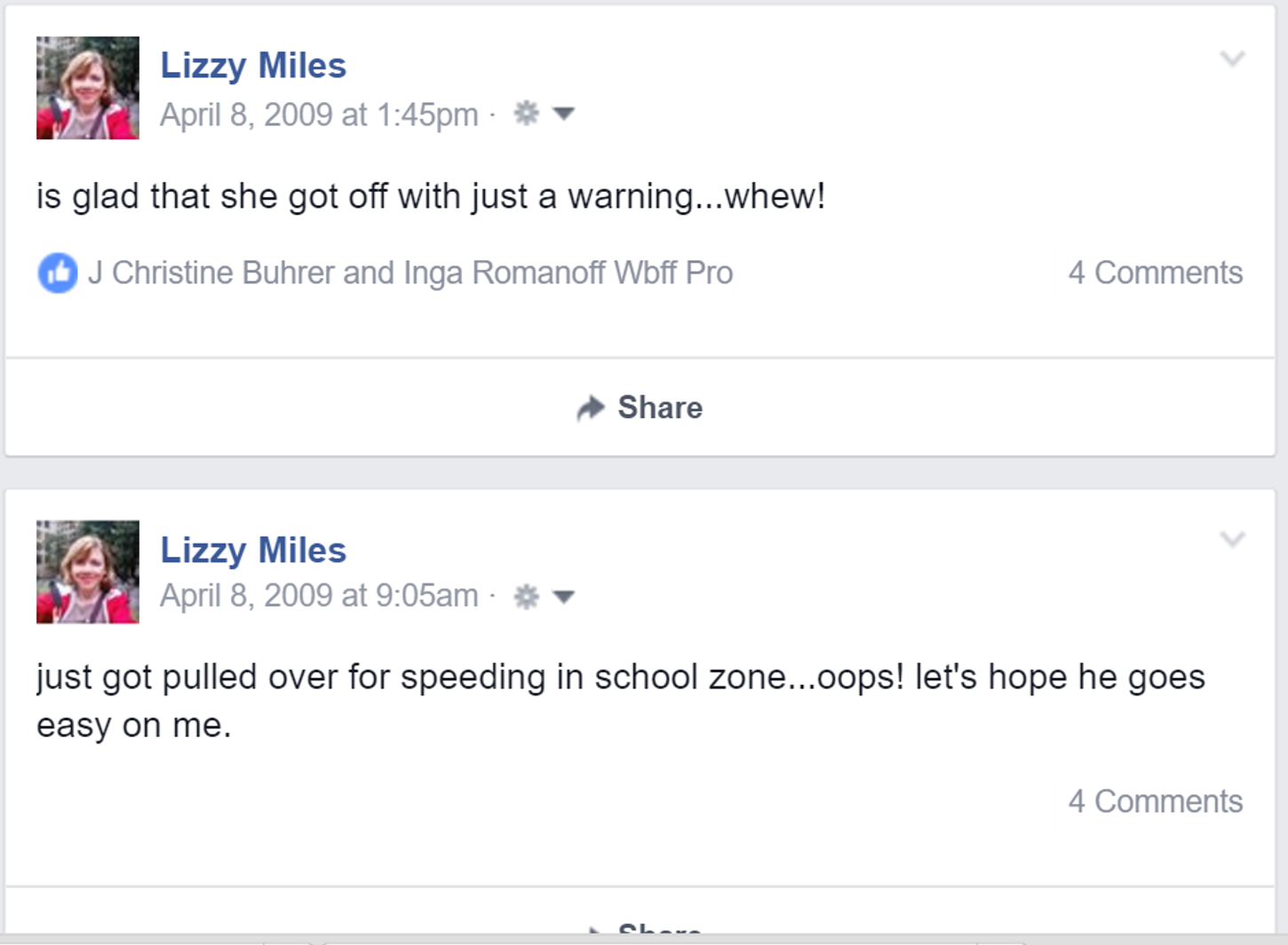Open Inga Romanoff Wbff Pro's profile link
The height and width of the screenshot is (945, 1288).
pos(568,273)
